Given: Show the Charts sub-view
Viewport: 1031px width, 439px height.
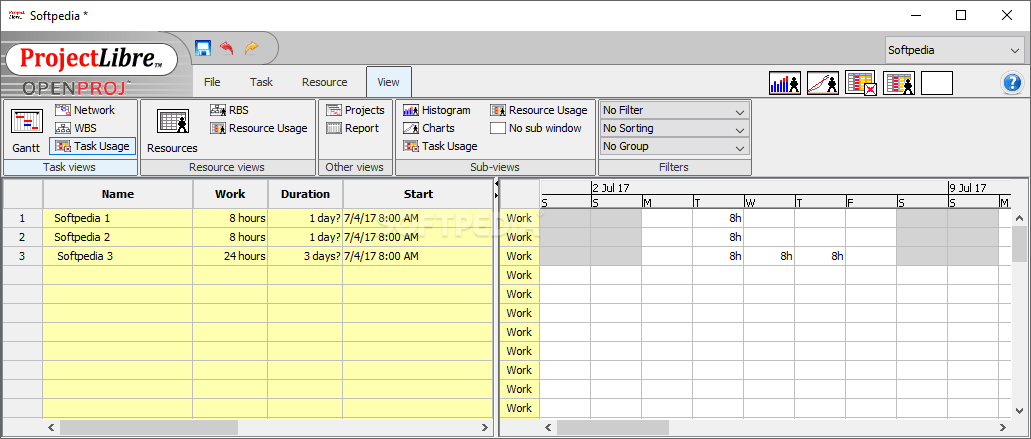Looking at the screenshot, I should (429, 128).
